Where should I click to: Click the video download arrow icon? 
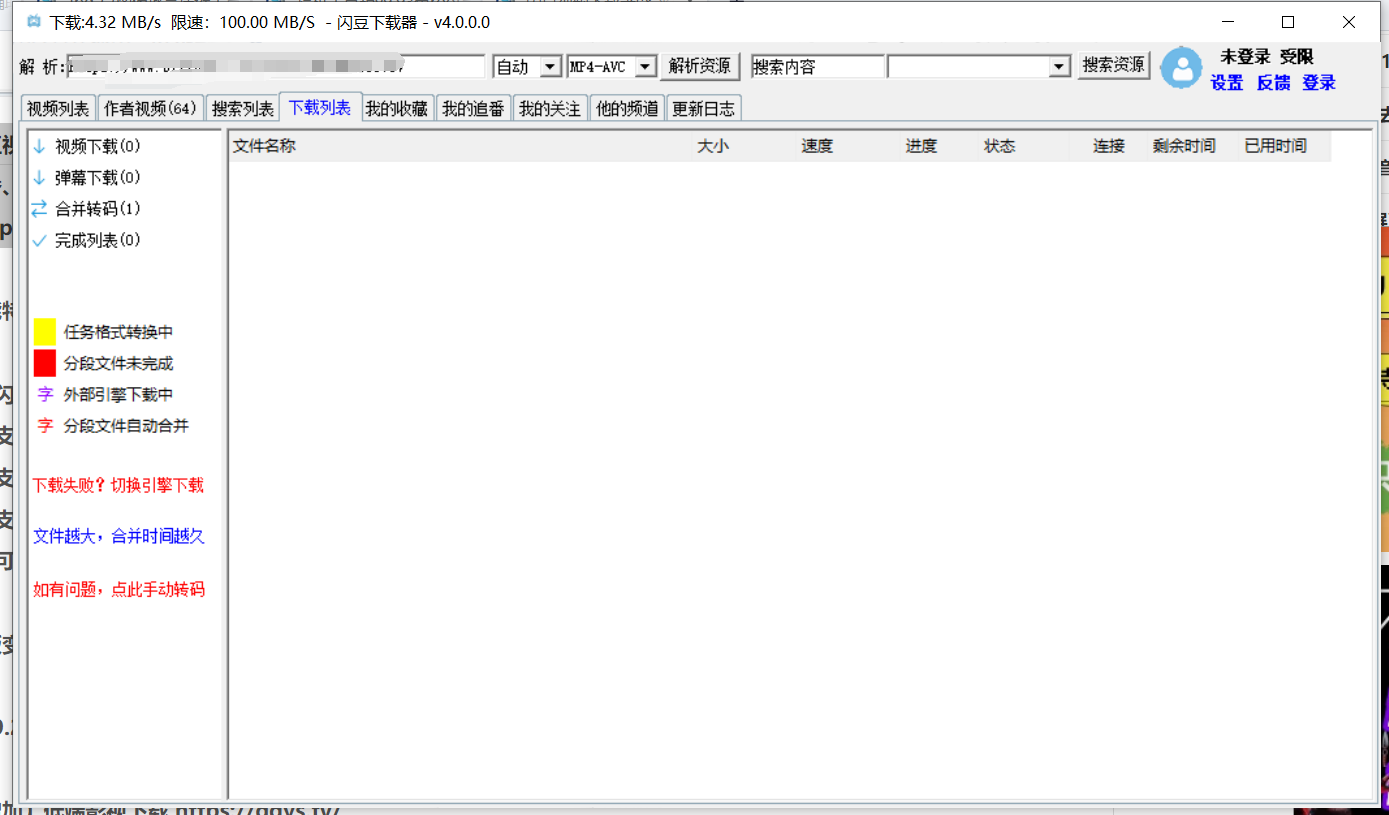(39, 147)
